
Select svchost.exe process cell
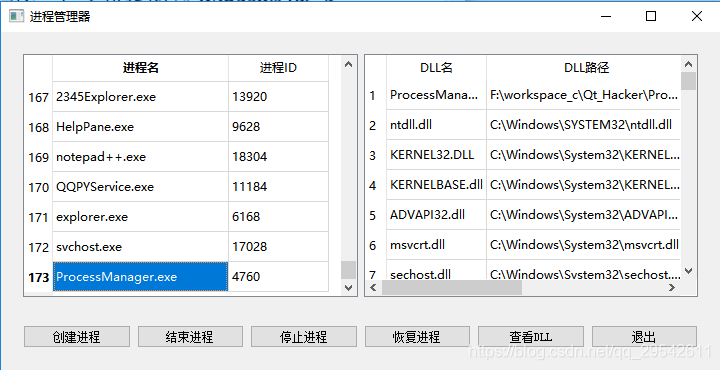pyautogui.click(x=141, y=247)
